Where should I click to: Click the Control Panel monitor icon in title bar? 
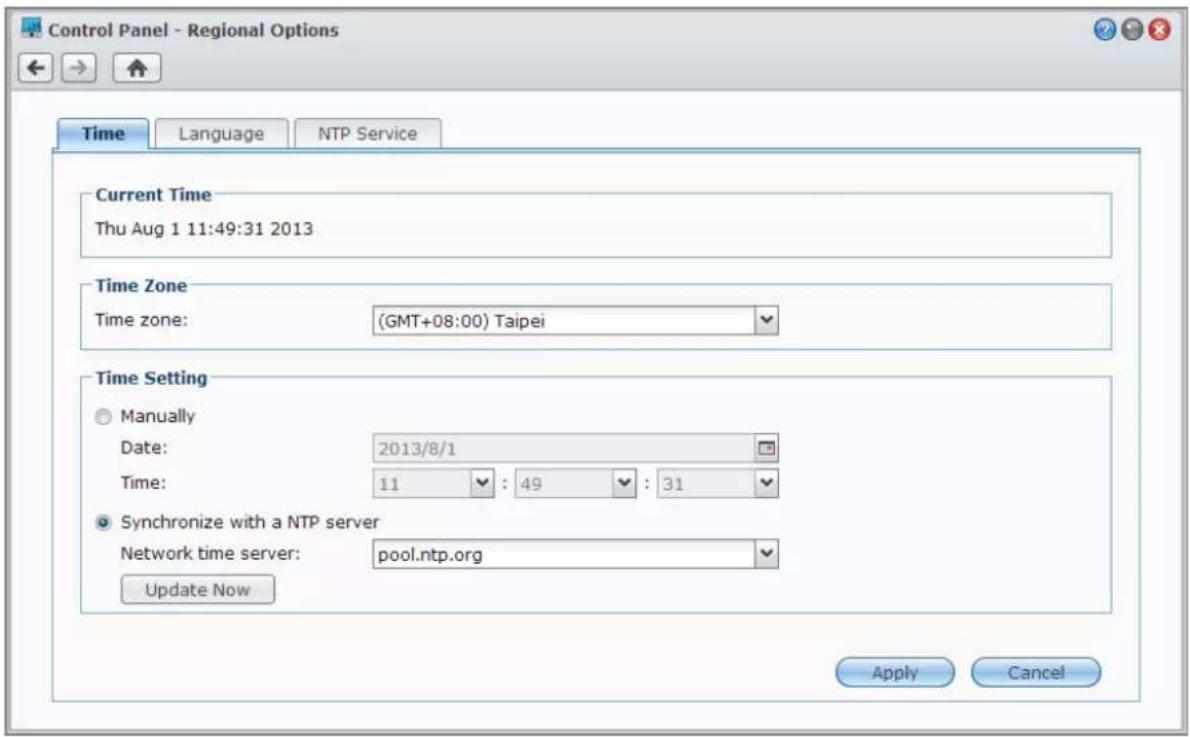pos(32,29)
